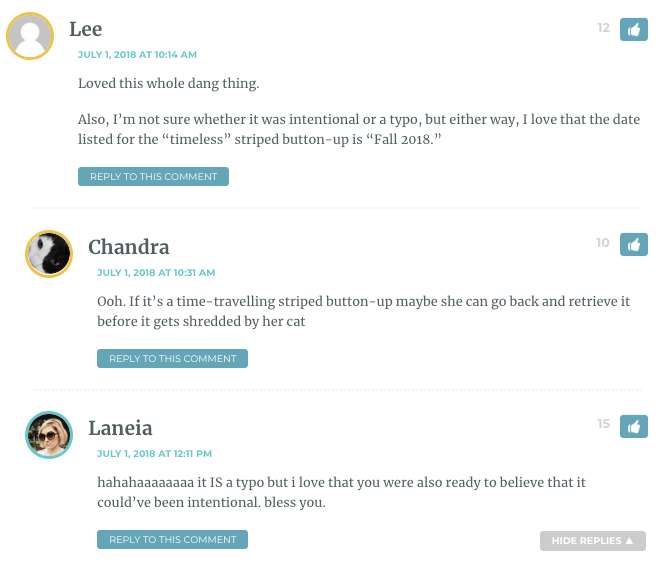Click thumbs-up icon on Chandra's comment
661x564 pixels.
tap(634, 244)
